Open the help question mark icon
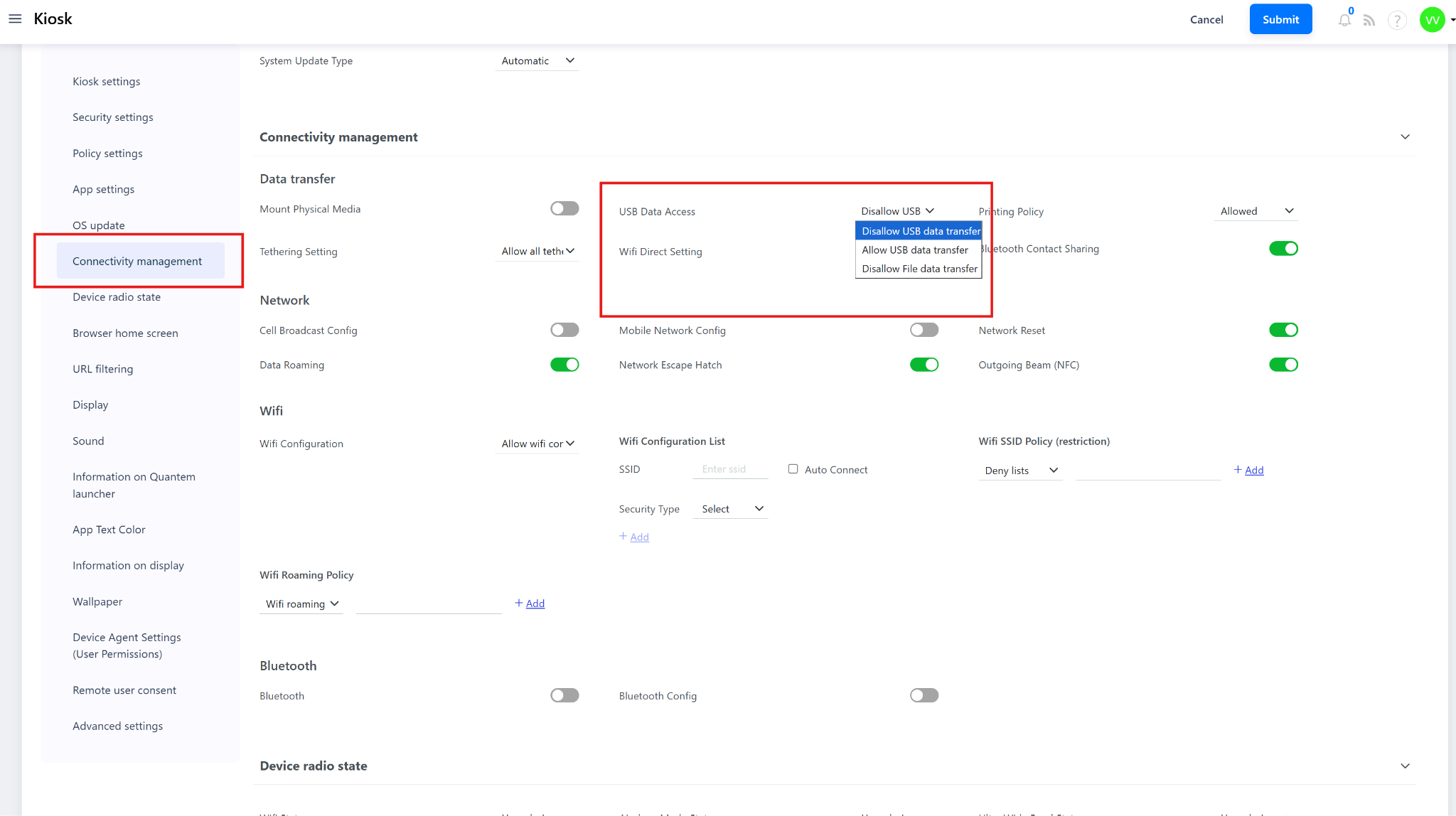This screenshot has height=816, width=1456. point(1397,21)
